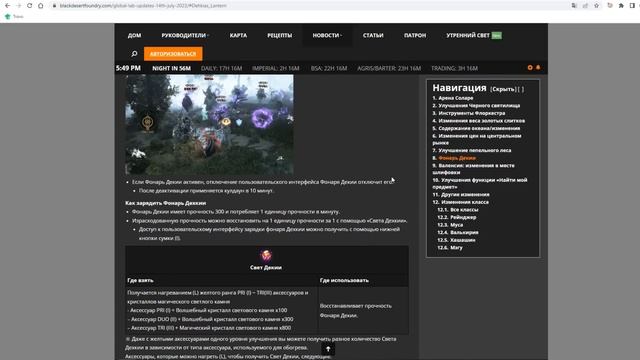The image size is (640, 360).
Task: Go to subsection 12.3. Муса
Action: pos(450,225)
